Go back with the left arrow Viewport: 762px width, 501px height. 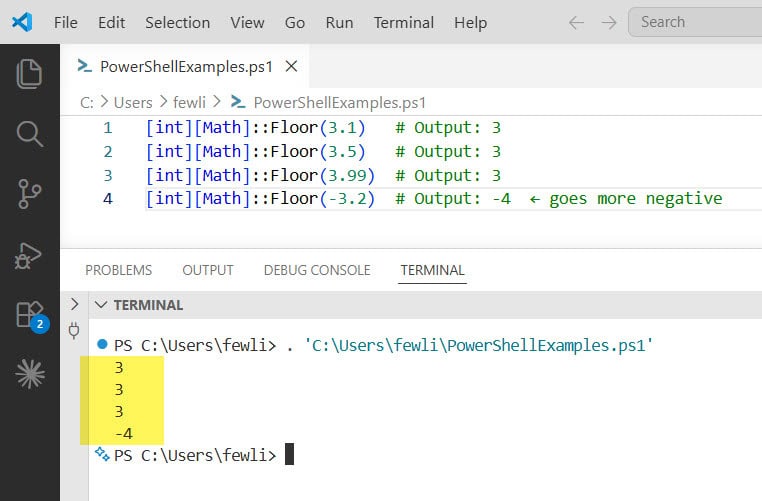tap(576, 22)
